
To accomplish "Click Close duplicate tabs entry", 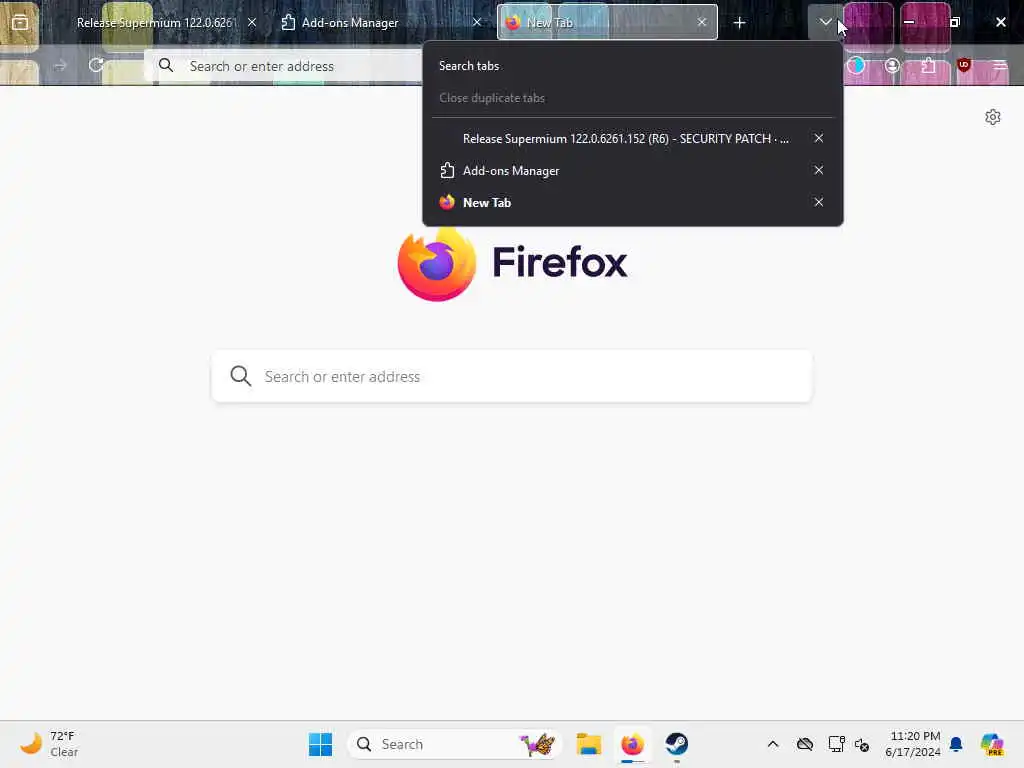I will tap(492, 98).
